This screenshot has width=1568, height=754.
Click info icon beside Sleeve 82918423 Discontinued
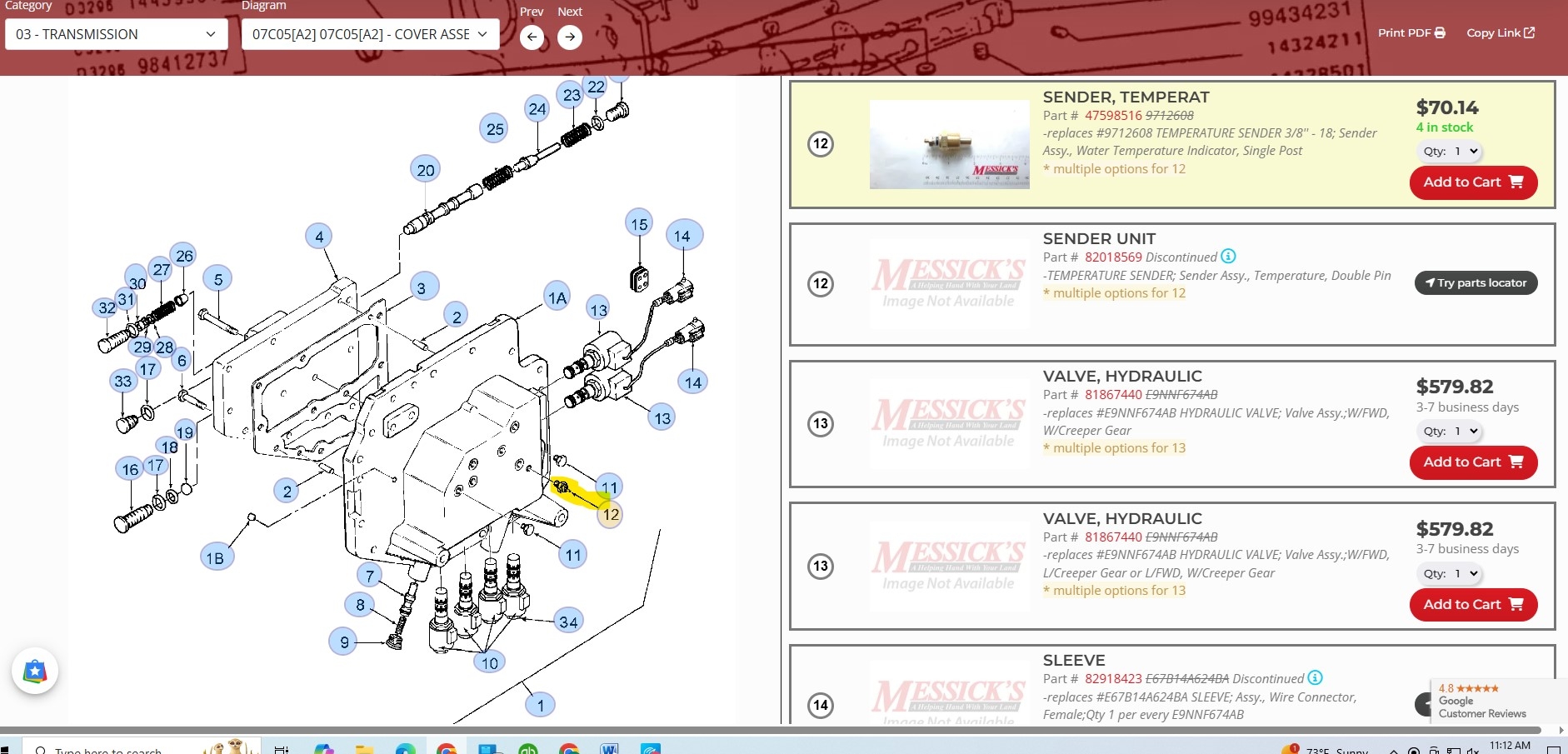[1315, 678]
